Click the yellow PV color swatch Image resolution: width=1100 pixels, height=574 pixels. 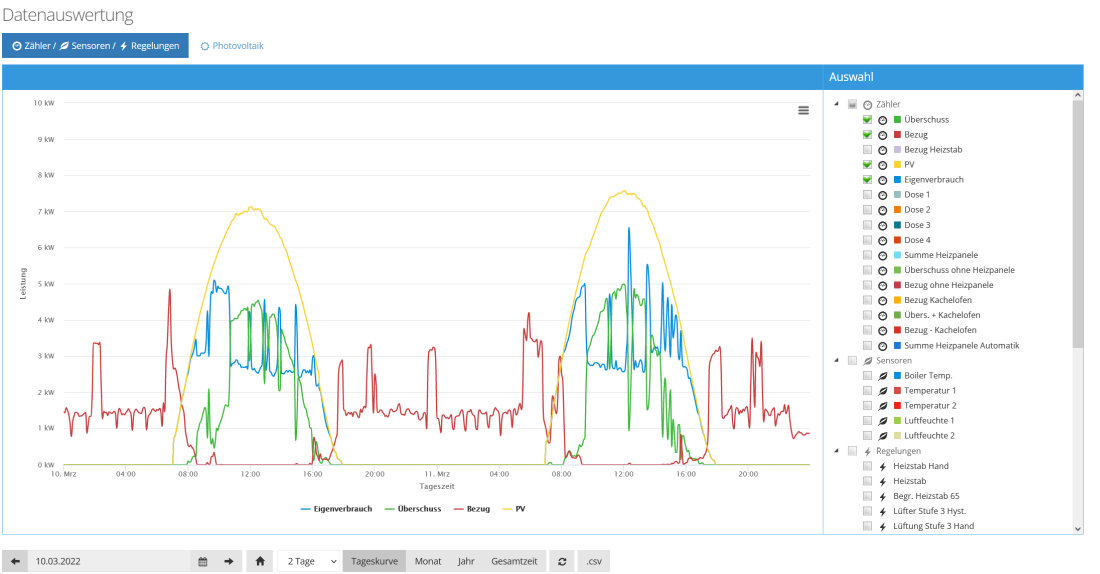tap(898, 165)
